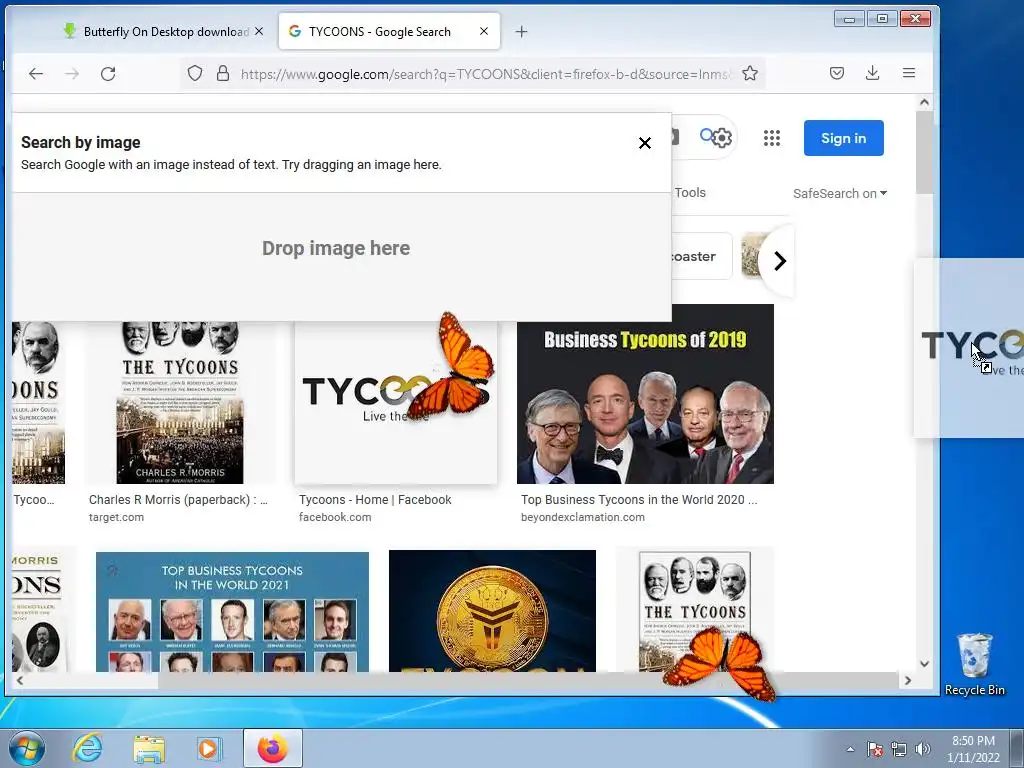The image size is (1024, 768).
Task: Select the TYCOONS - Google Search tab
Action: [390, 31]
